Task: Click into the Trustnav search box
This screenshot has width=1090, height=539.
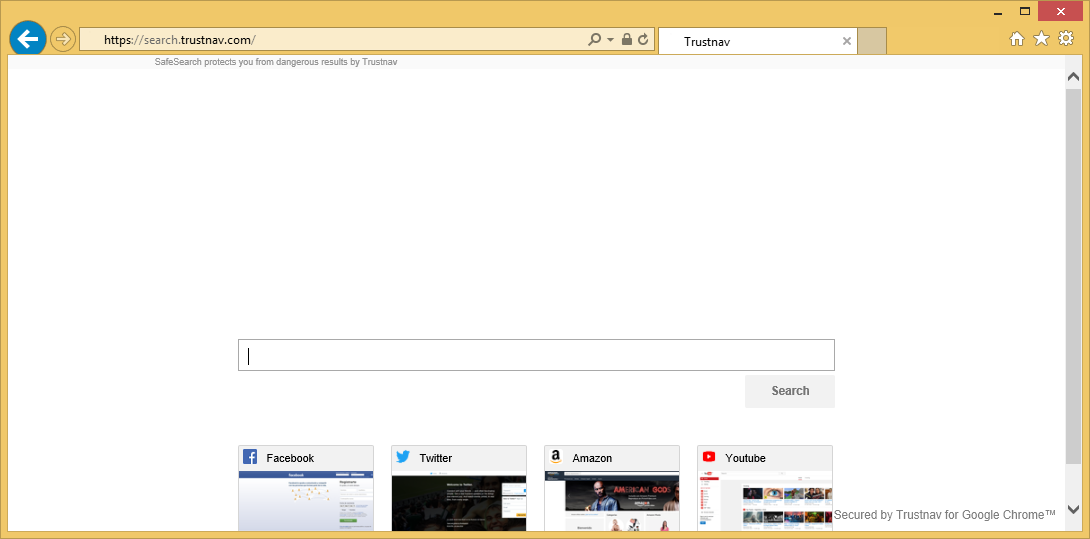Action: [536, 355]
